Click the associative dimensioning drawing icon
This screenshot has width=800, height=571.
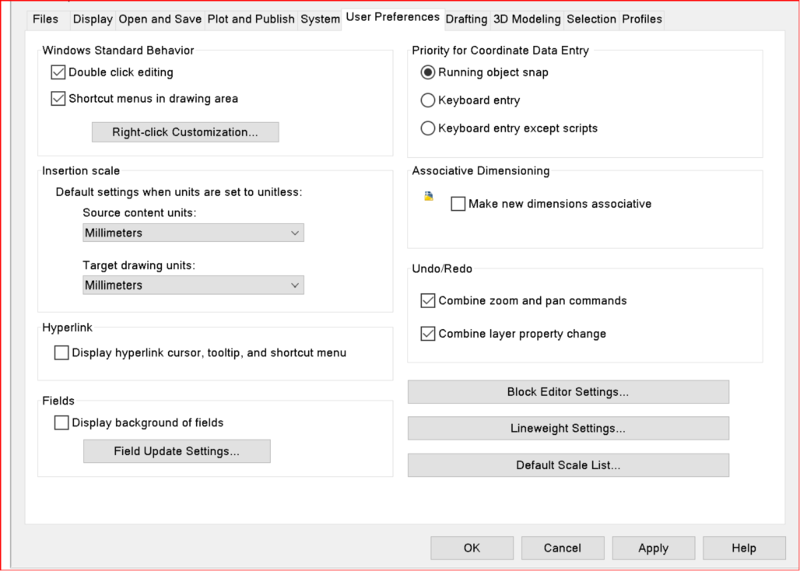(x=429, y=198)
